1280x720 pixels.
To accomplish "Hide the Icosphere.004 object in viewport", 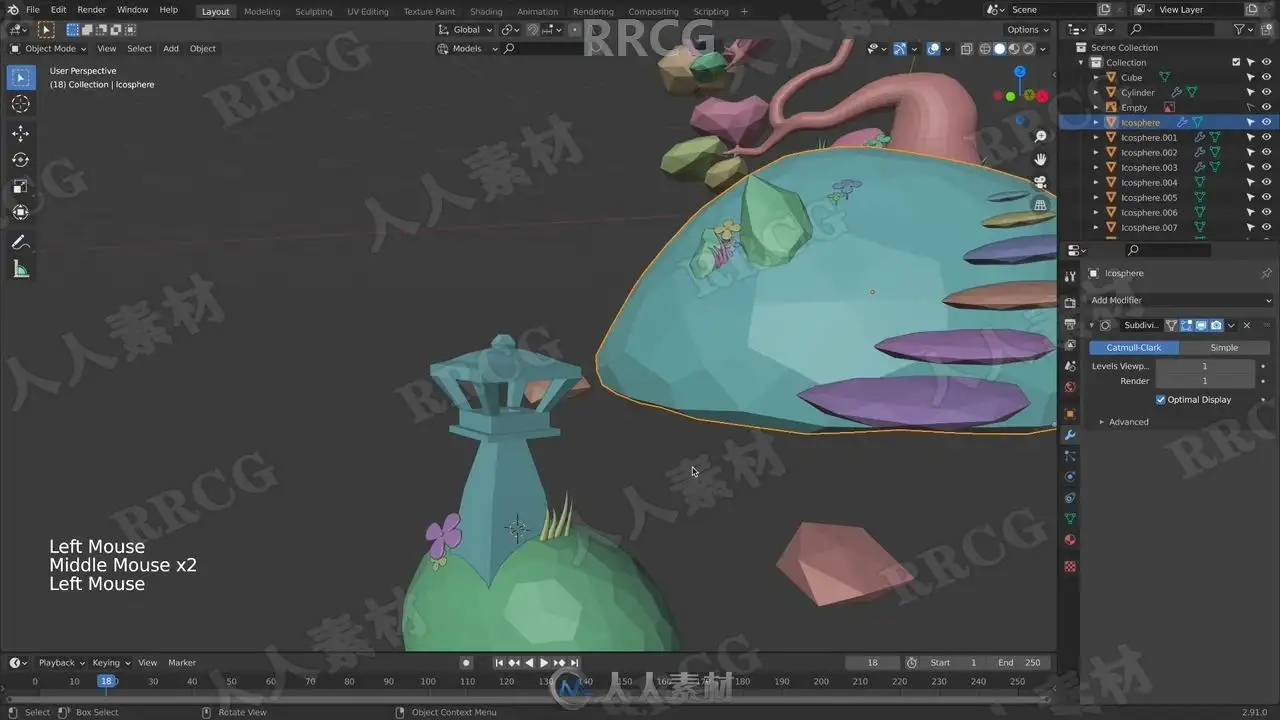I will point(1266,182).
